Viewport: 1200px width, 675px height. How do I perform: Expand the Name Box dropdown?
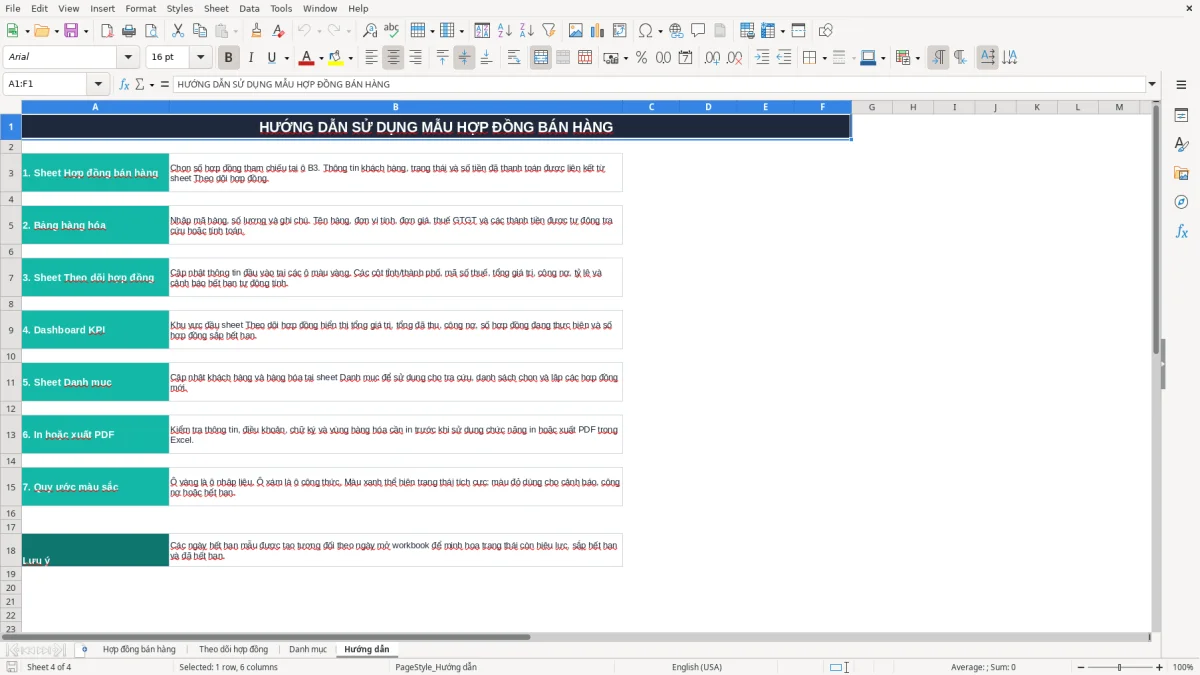[99, 84]
